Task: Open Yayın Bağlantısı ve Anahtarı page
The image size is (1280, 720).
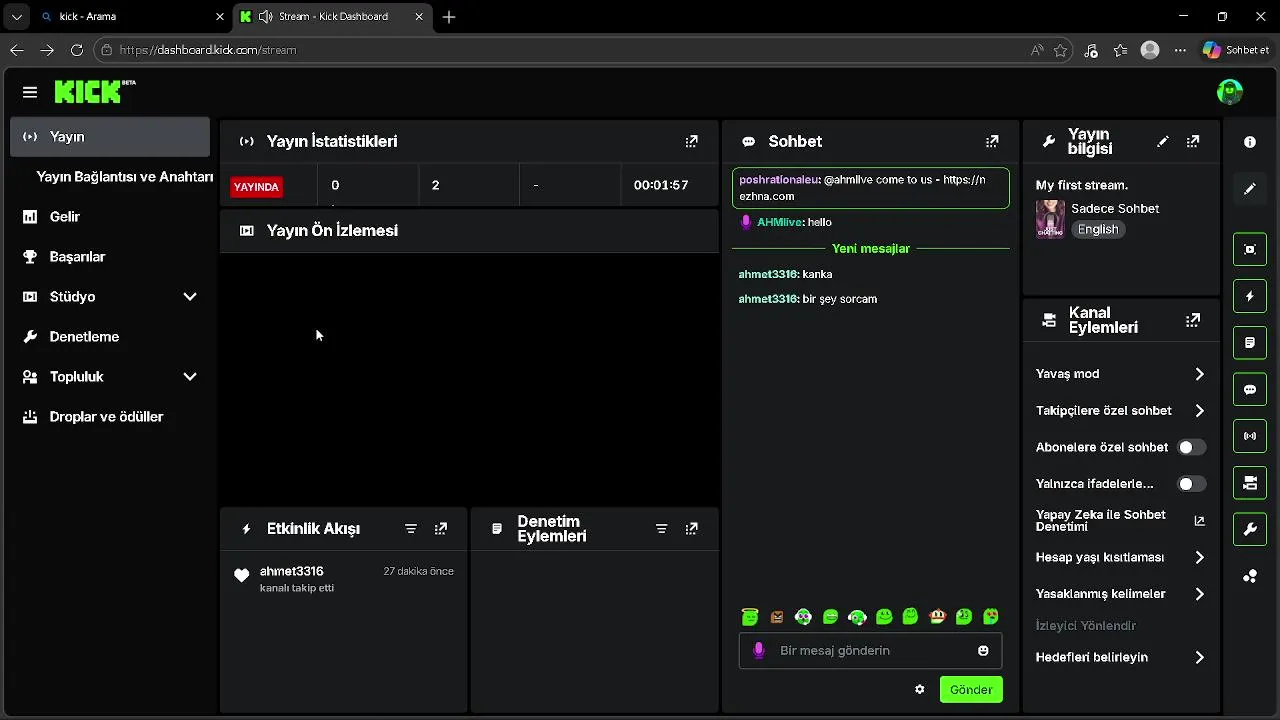Action: [124, 177]
